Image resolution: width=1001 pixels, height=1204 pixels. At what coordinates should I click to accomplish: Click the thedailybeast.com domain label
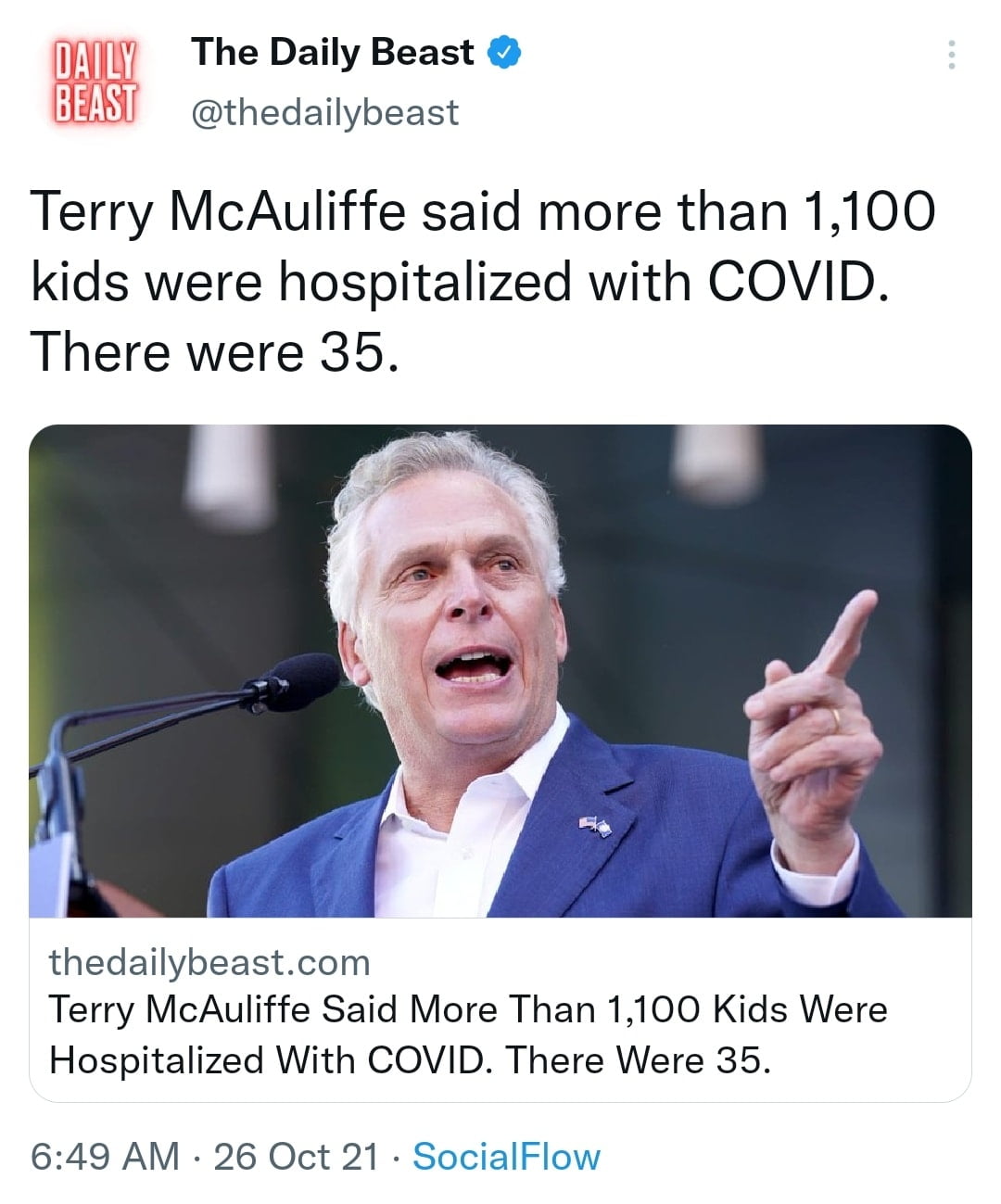209,962
